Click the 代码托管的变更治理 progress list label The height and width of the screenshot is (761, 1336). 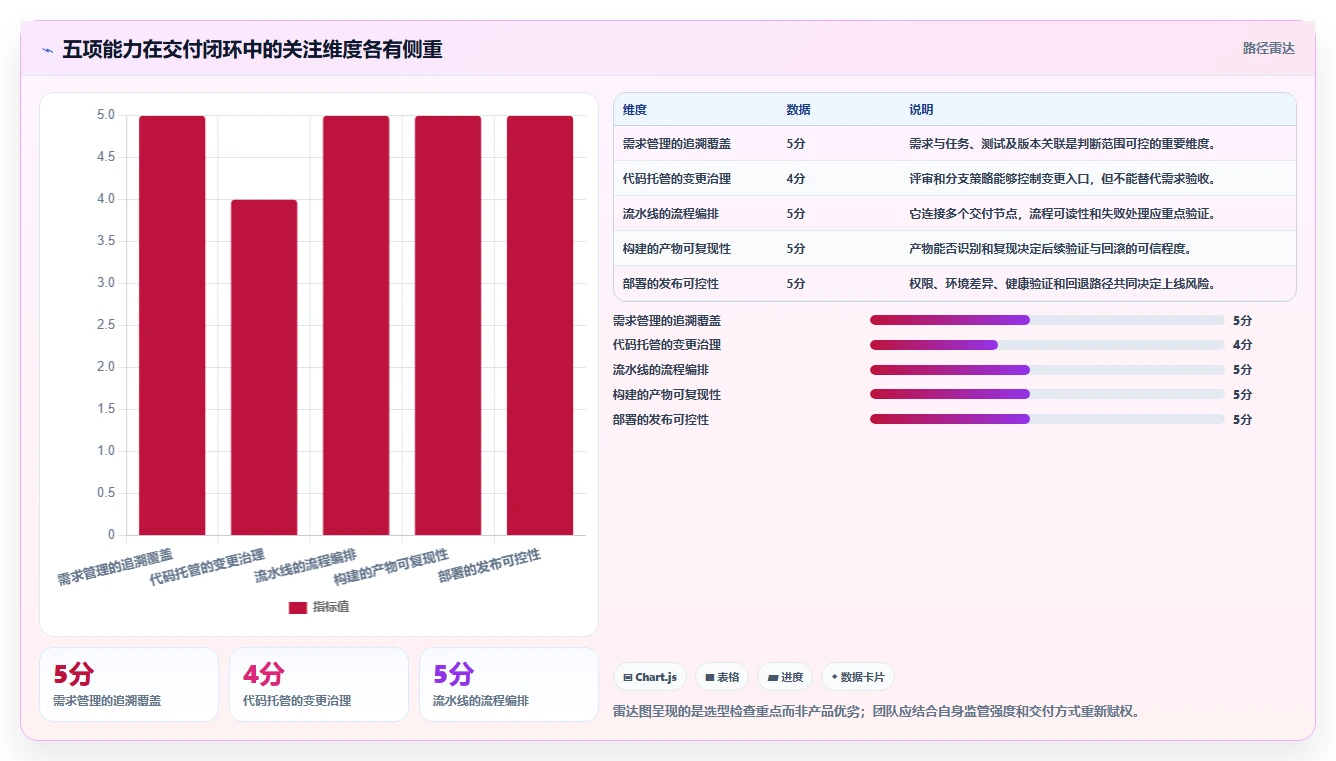coord(667,345)
